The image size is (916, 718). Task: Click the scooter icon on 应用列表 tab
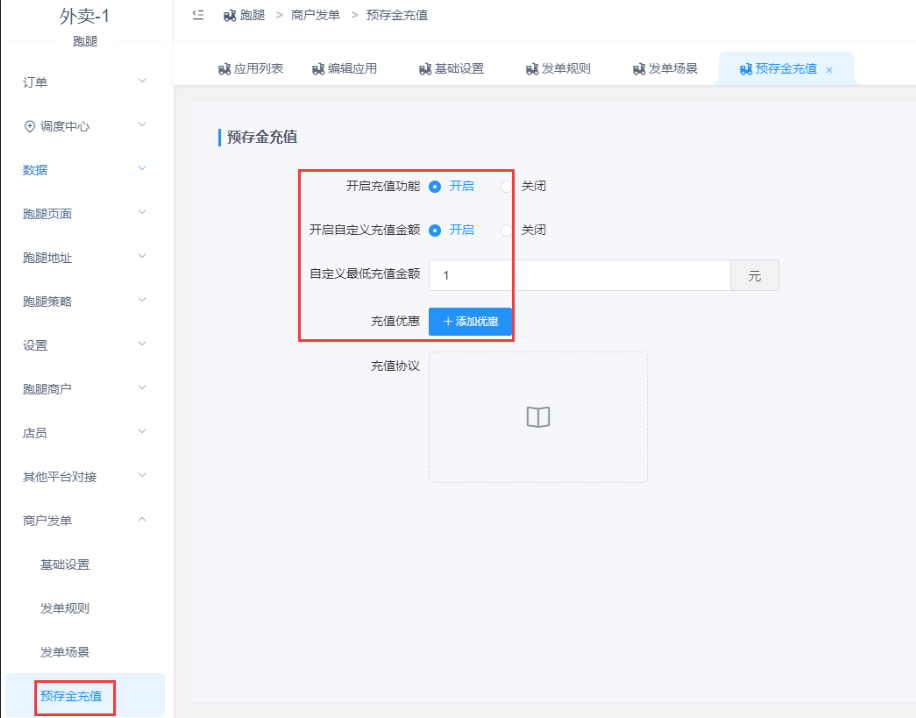click(224, 70)
